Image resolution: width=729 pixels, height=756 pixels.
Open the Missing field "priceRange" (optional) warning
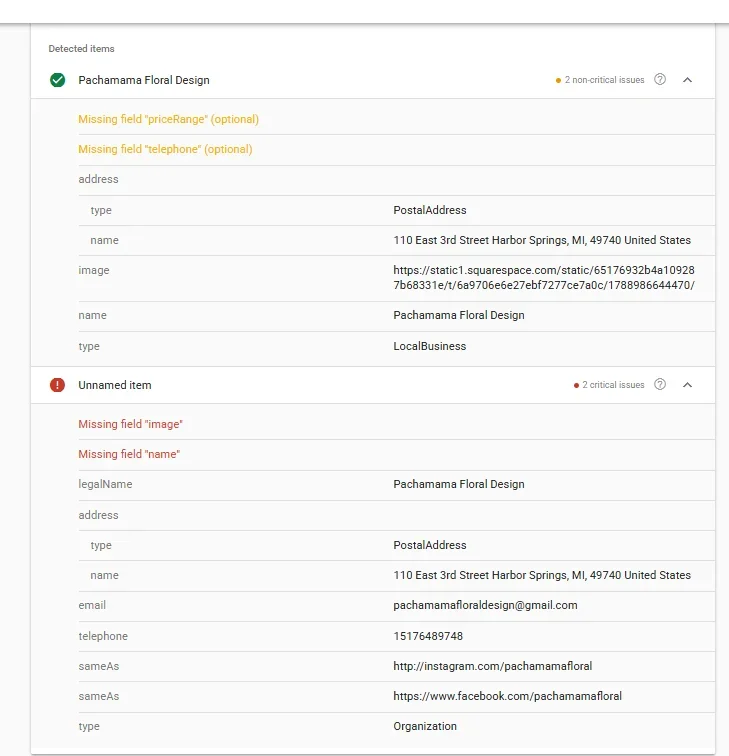click(168, 119)
